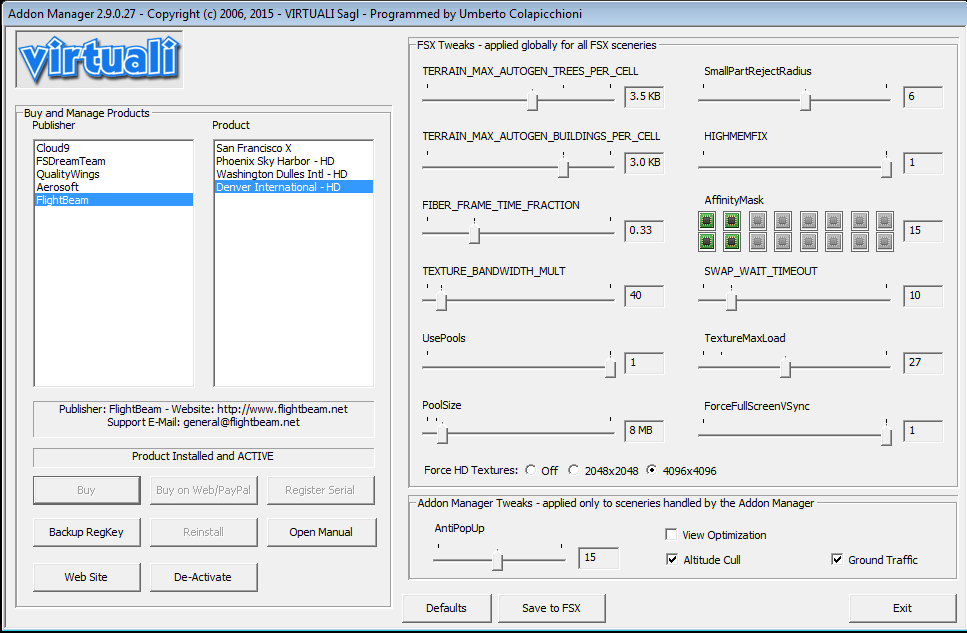Open the product manual
The image size is (967, 633).
click(321, 532)
